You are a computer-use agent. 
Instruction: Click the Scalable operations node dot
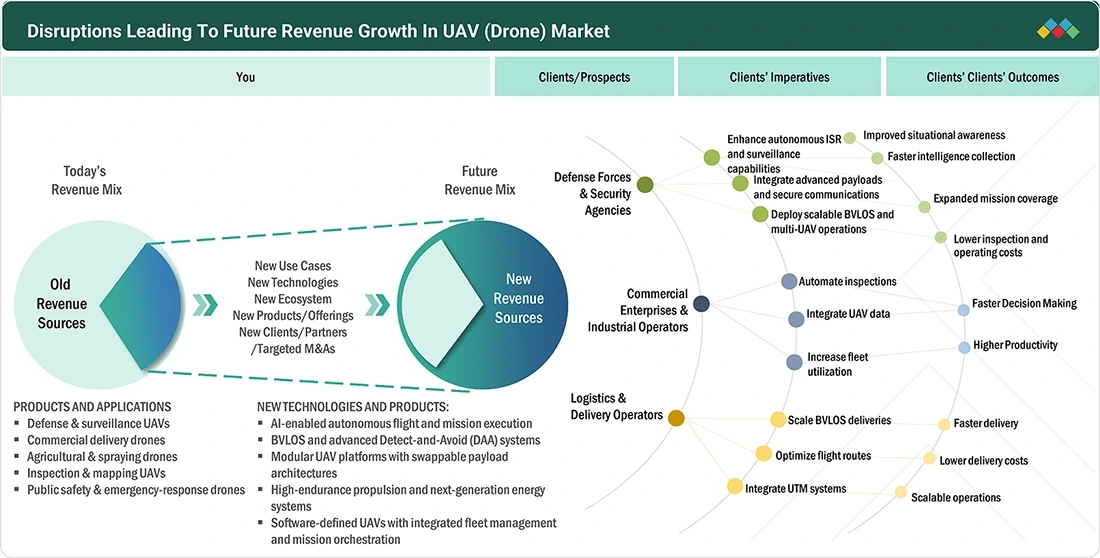[x=901, y=493]
